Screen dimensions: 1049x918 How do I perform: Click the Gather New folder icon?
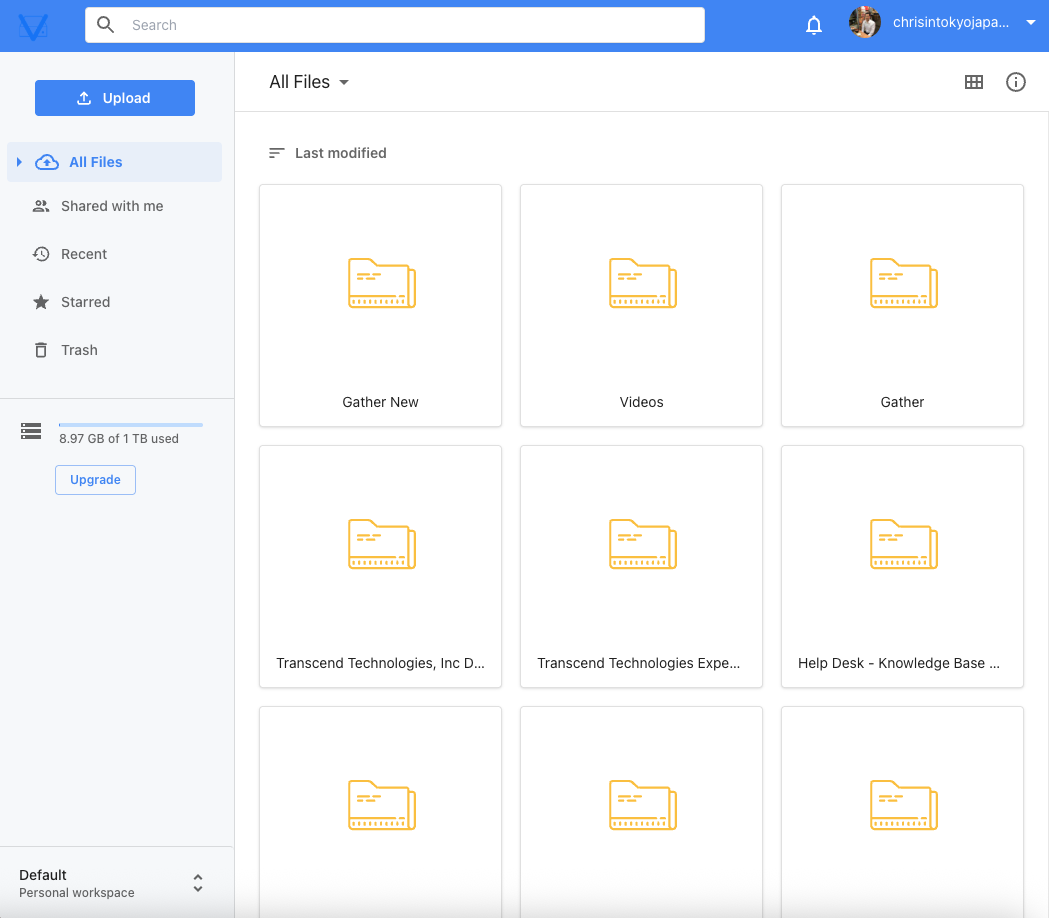pyautogui.click(x=382, y=283)
